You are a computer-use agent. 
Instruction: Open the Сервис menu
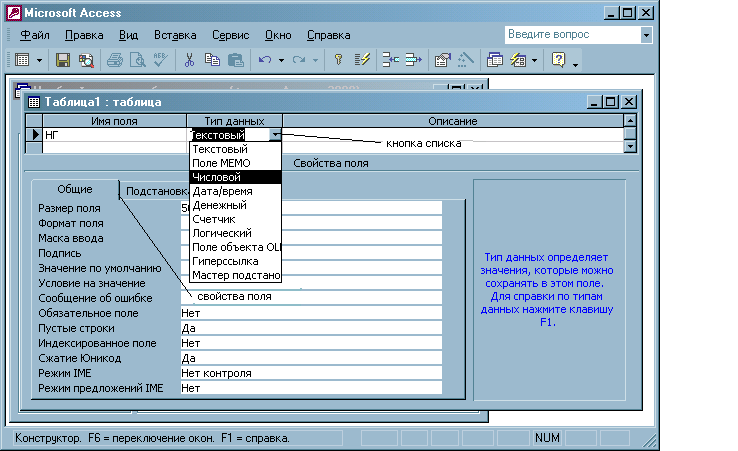pos(231,35)
